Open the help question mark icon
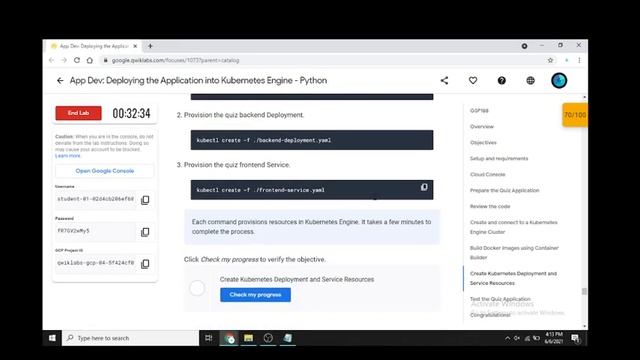The height and width of the screenshot is (360, 640). 502,81
